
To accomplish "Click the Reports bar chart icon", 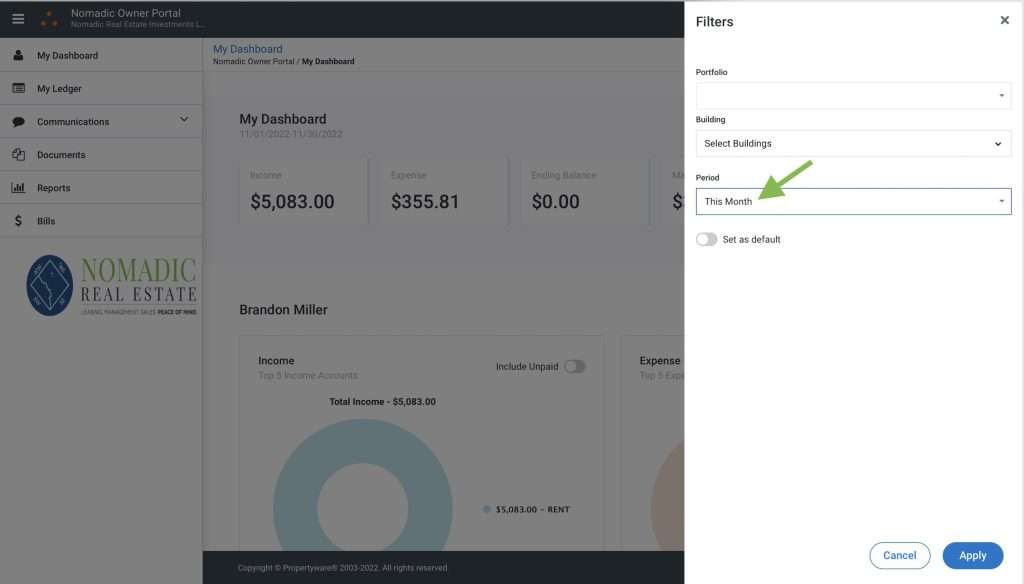I will 18,188.
